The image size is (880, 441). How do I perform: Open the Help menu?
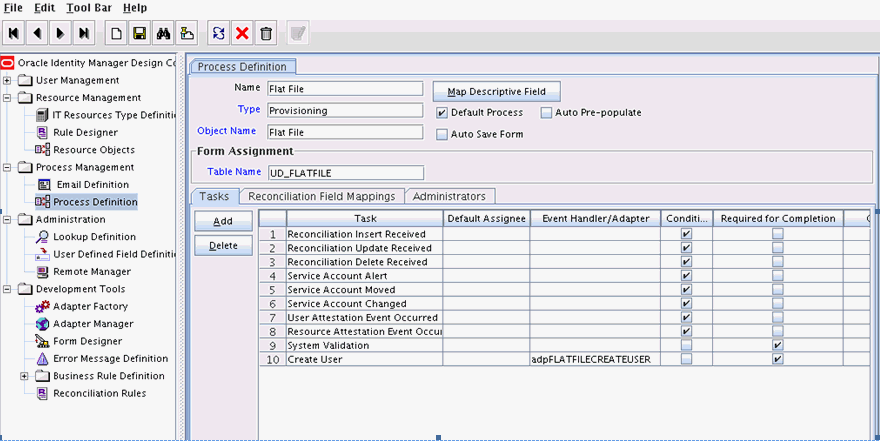coord(135,8)
